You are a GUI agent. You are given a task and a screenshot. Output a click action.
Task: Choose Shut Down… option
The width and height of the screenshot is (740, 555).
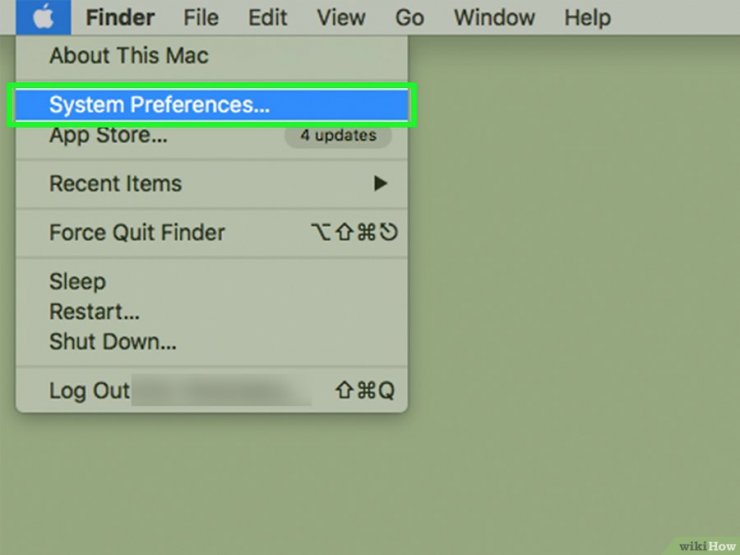pos(212,342)
